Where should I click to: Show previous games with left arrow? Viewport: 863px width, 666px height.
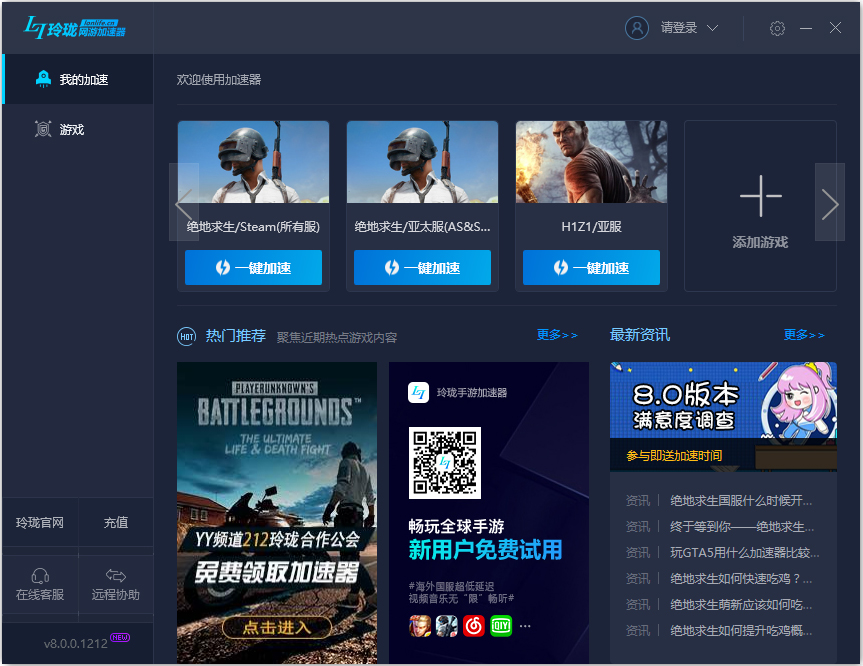click(x=183, y=202)
